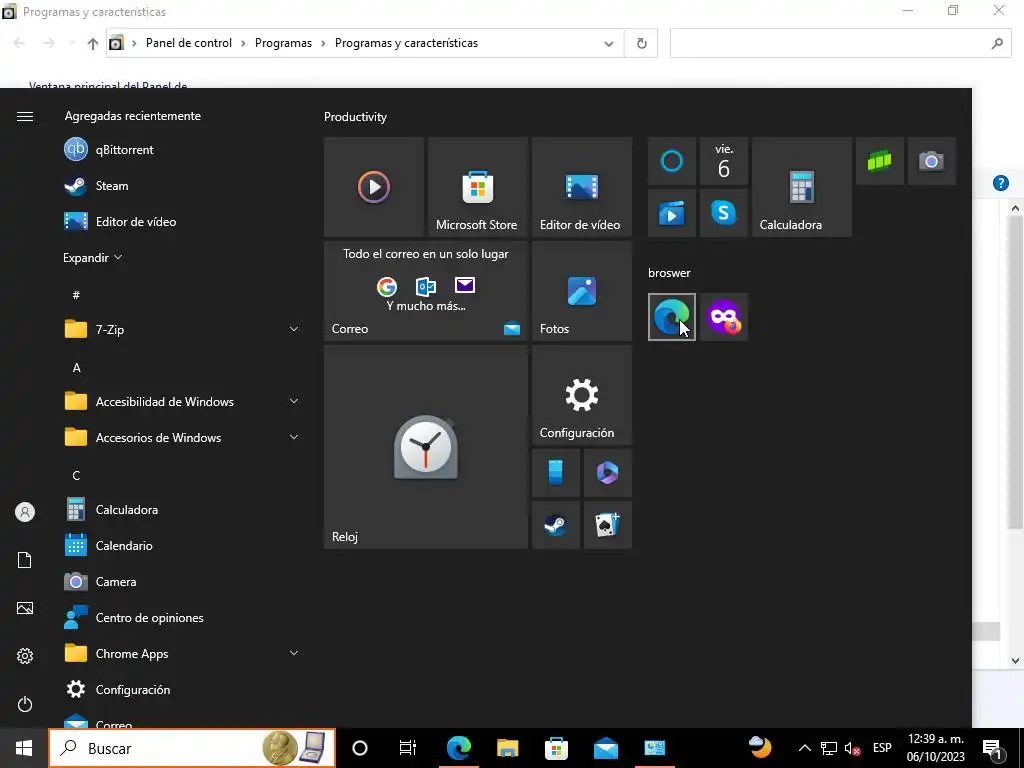Open the notification center icon
This screenshot has width=1024, height=768.
(993, 748)
